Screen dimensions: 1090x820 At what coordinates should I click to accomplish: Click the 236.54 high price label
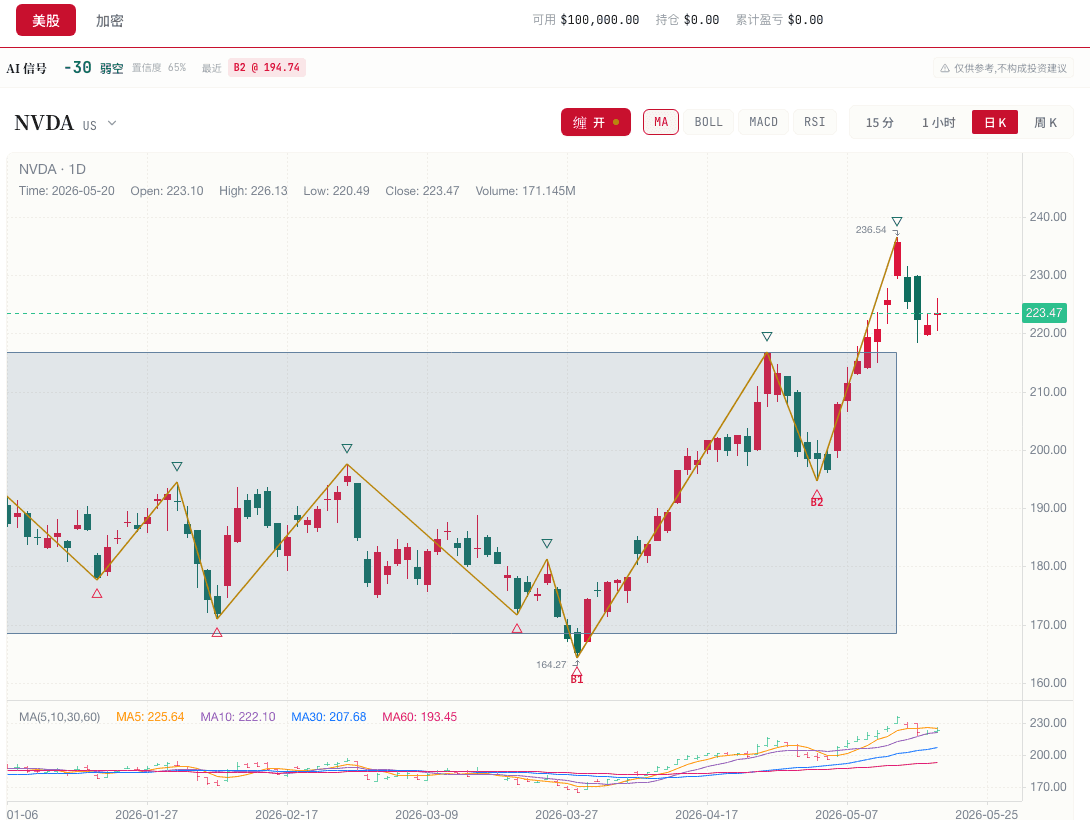click(871, 229)
